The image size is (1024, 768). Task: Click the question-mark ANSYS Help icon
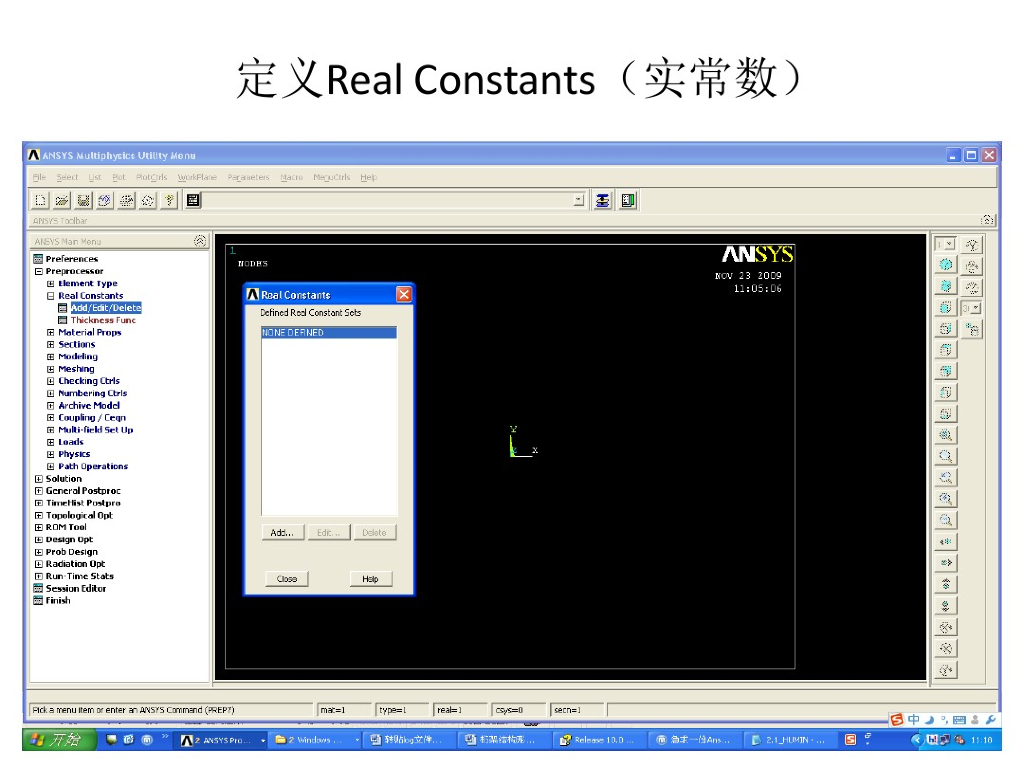(169, 200)
